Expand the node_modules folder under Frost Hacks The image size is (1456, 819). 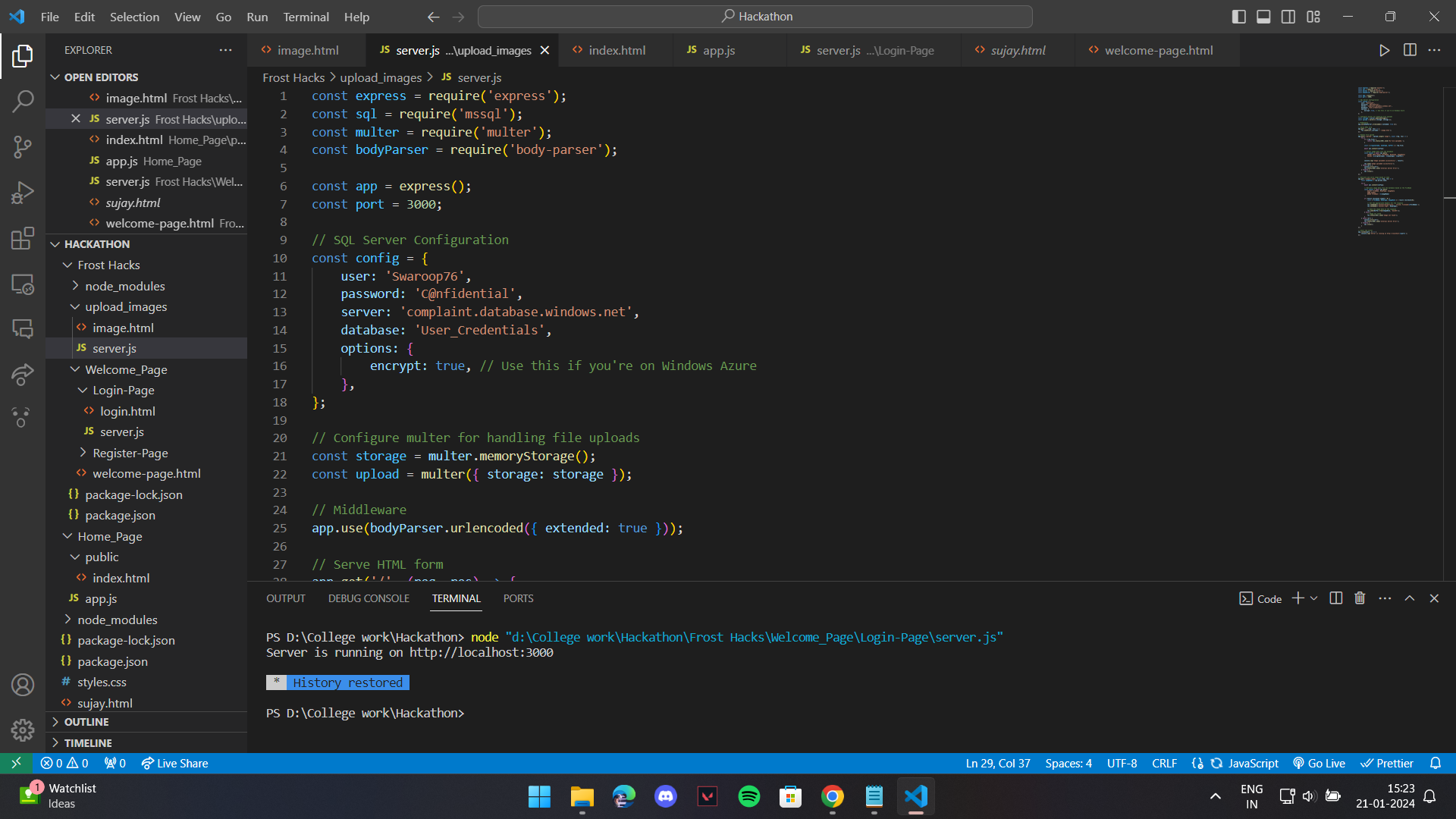click(x=124, y=286)
